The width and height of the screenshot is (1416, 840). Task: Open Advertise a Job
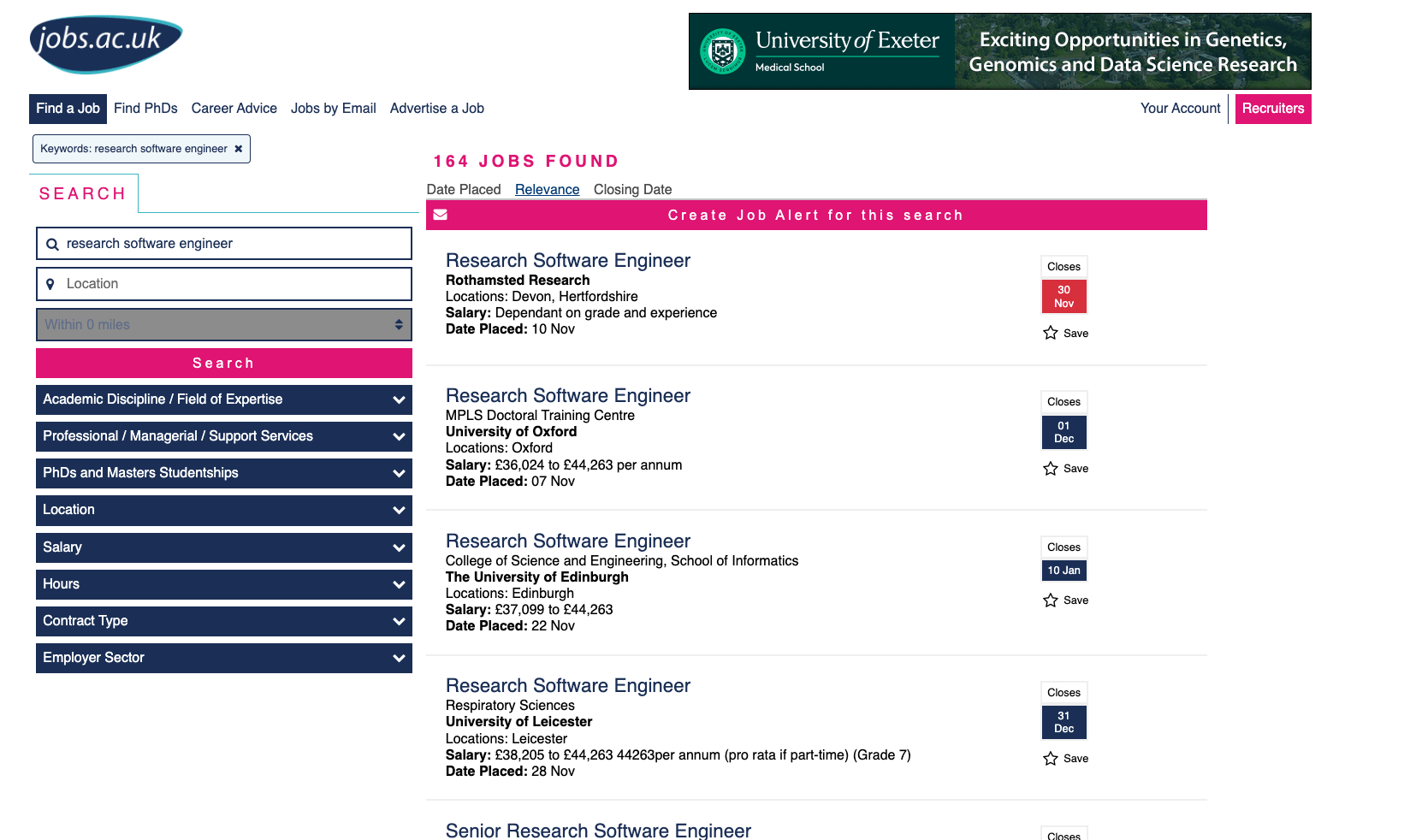click(x=437, y=109)
